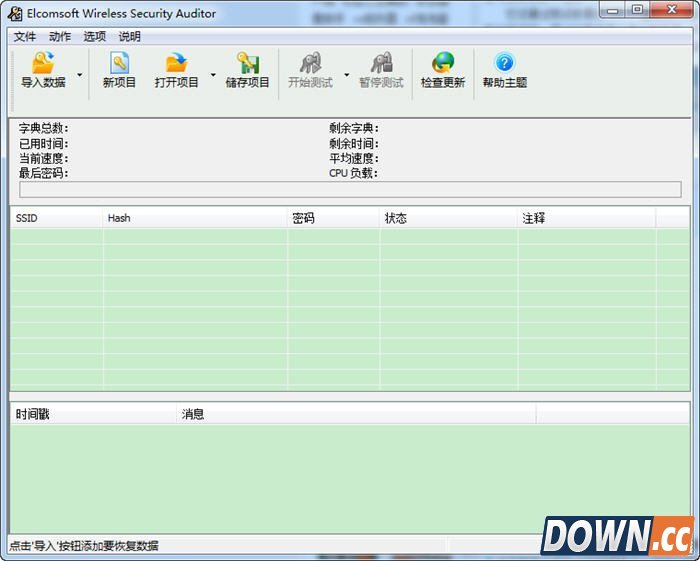Click the status bar hint 点击'导入'按钮添加要恢复数据
The image size is (700, 561).
click(84, 546)
